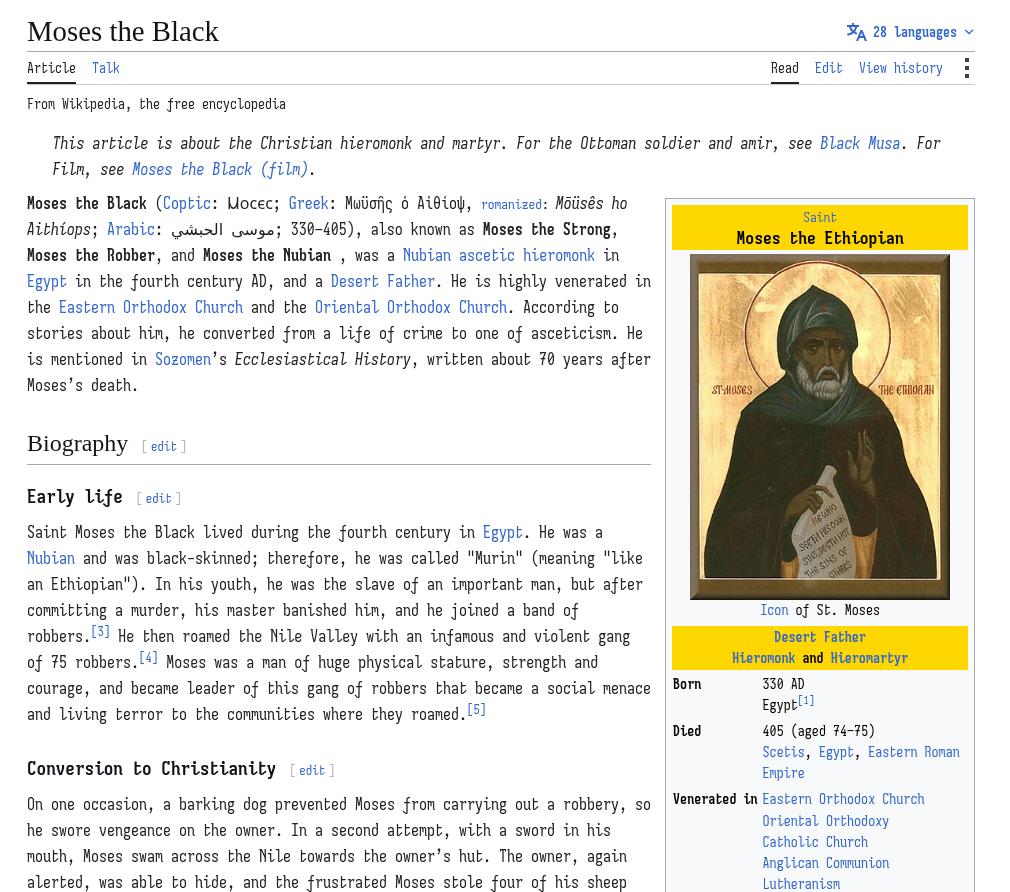Viewport: 1010px width, 892px height.
Task: Open Eastern Orthodox Church in Venerated list
Action: click(x=843, y=799)
